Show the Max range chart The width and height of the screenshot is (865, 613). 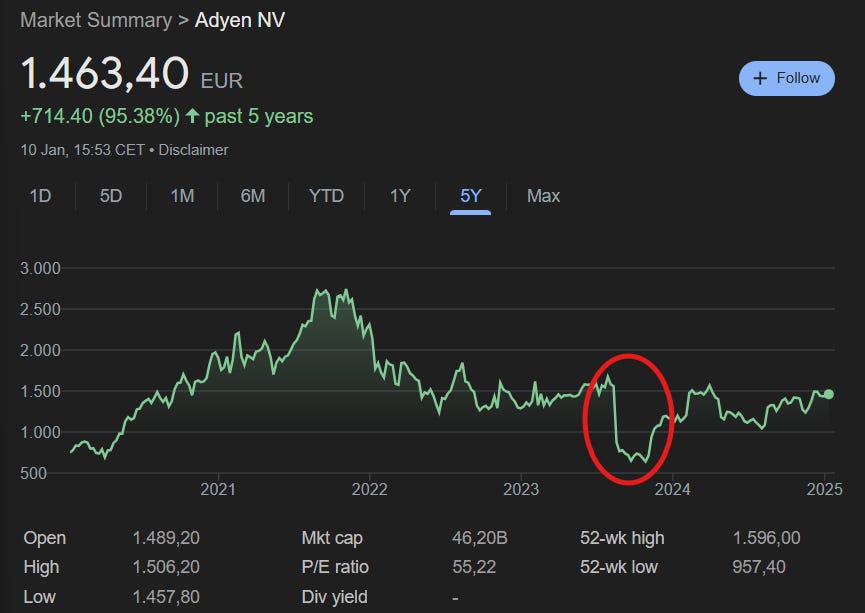(x=543, y=196)
